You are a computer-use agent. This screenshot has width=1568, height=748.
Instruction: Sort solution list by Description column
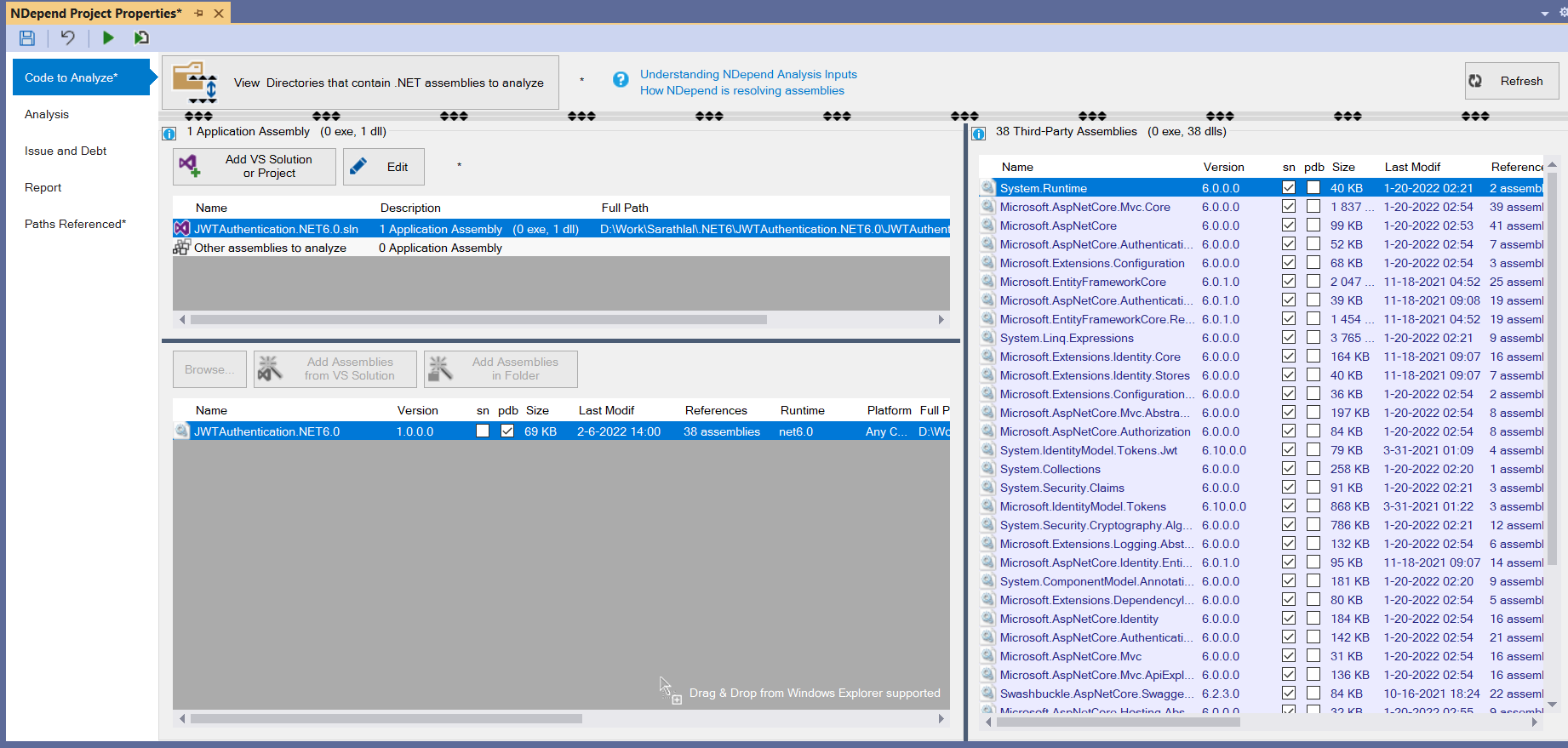click(x=410, y=208)
